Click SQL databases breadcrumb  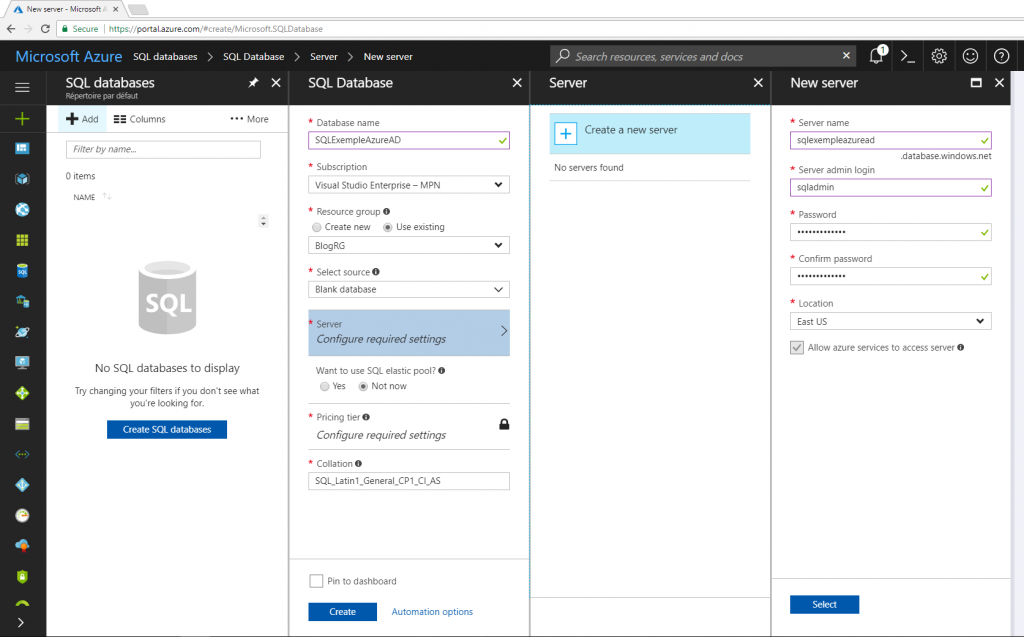[x=165, y=57]
